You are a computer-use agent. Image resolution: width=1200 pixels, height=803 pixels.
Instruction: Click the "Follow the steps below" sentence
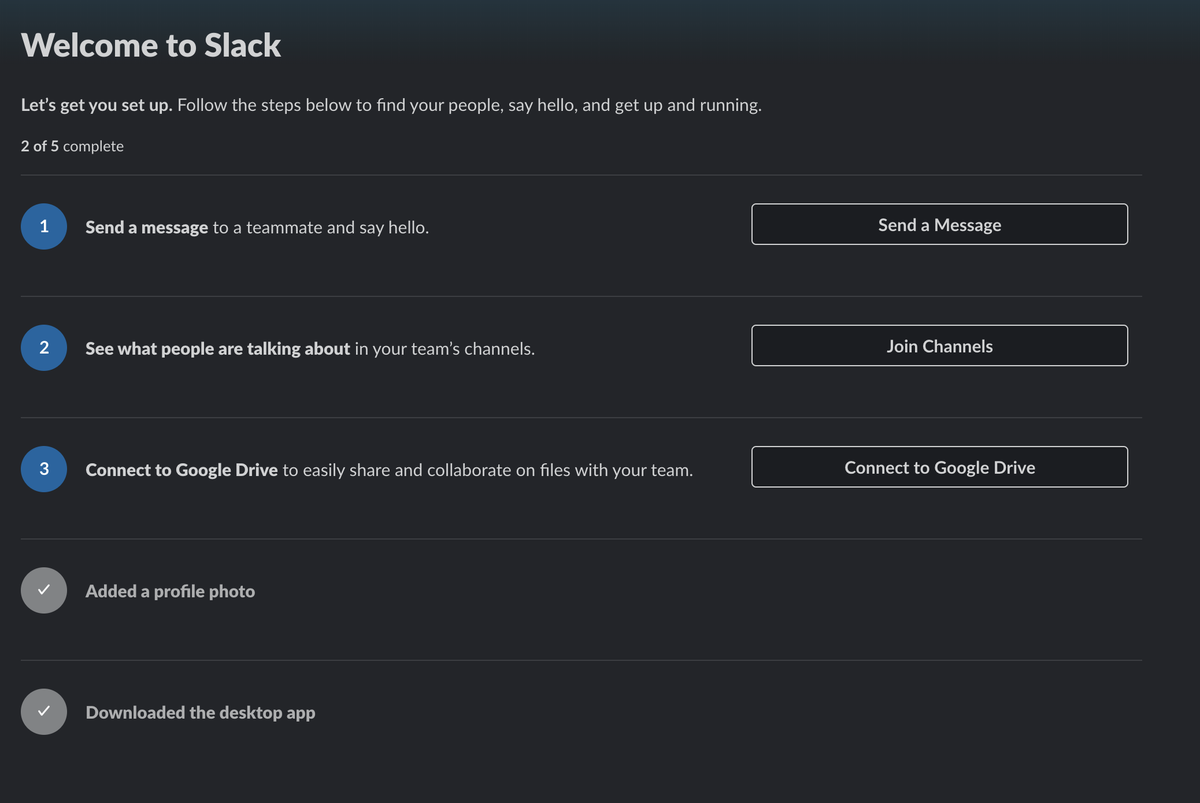coord(469,105)
